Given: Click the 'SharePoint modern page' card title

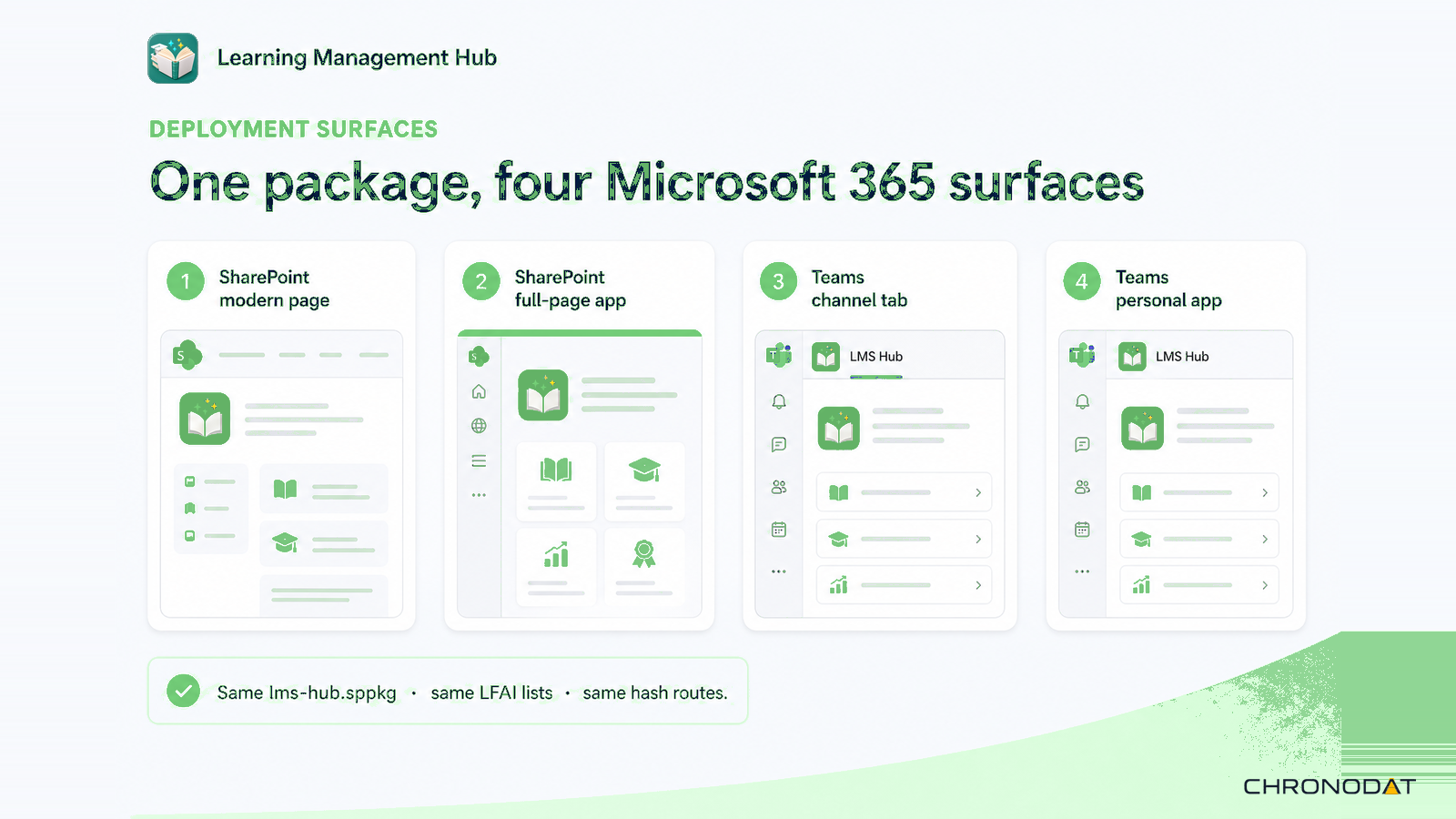Looking at the screenshot, I should 274,288.
